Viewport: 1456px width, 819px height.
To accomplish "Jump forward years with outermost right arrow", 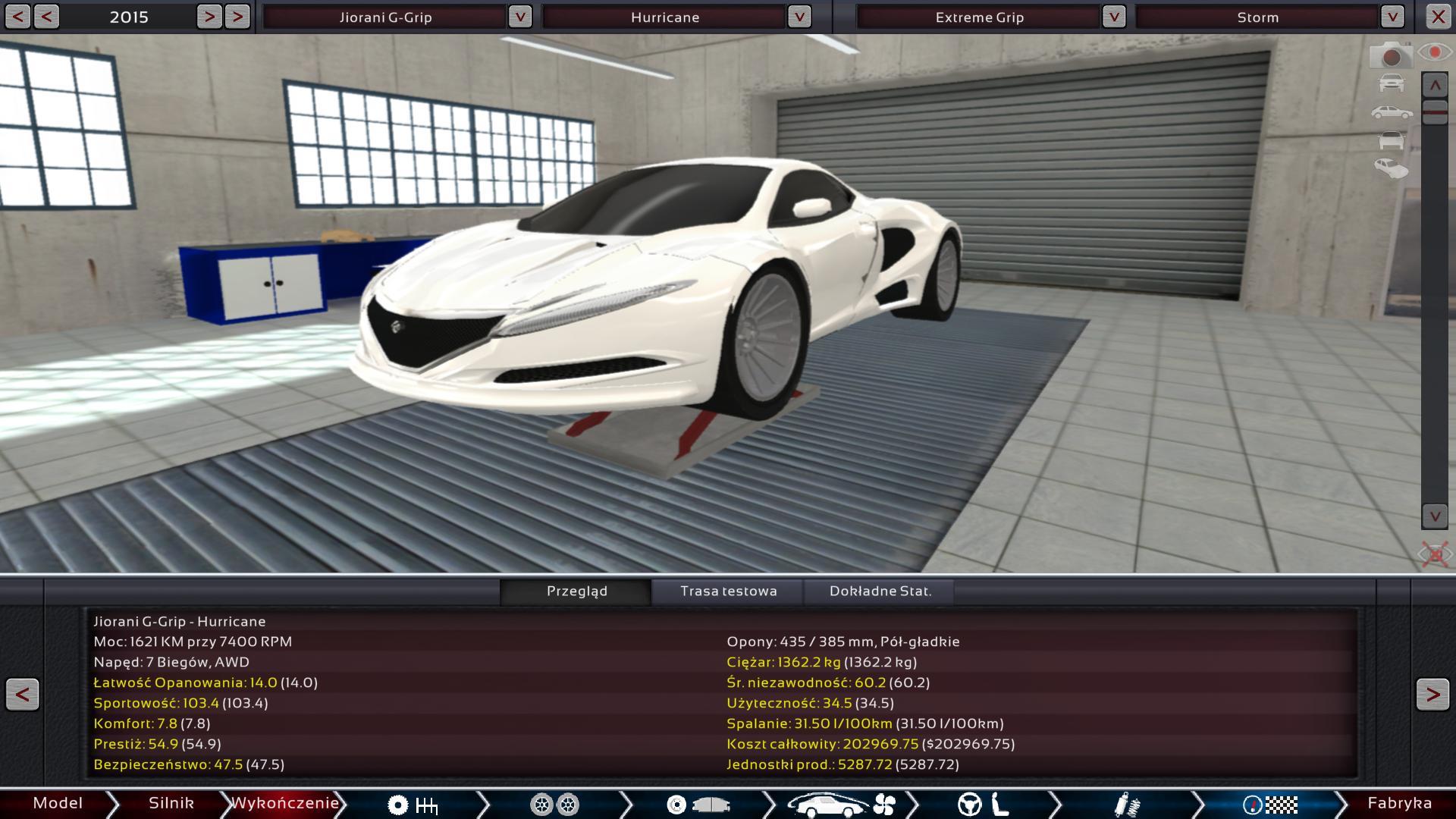I will (237, 17).
